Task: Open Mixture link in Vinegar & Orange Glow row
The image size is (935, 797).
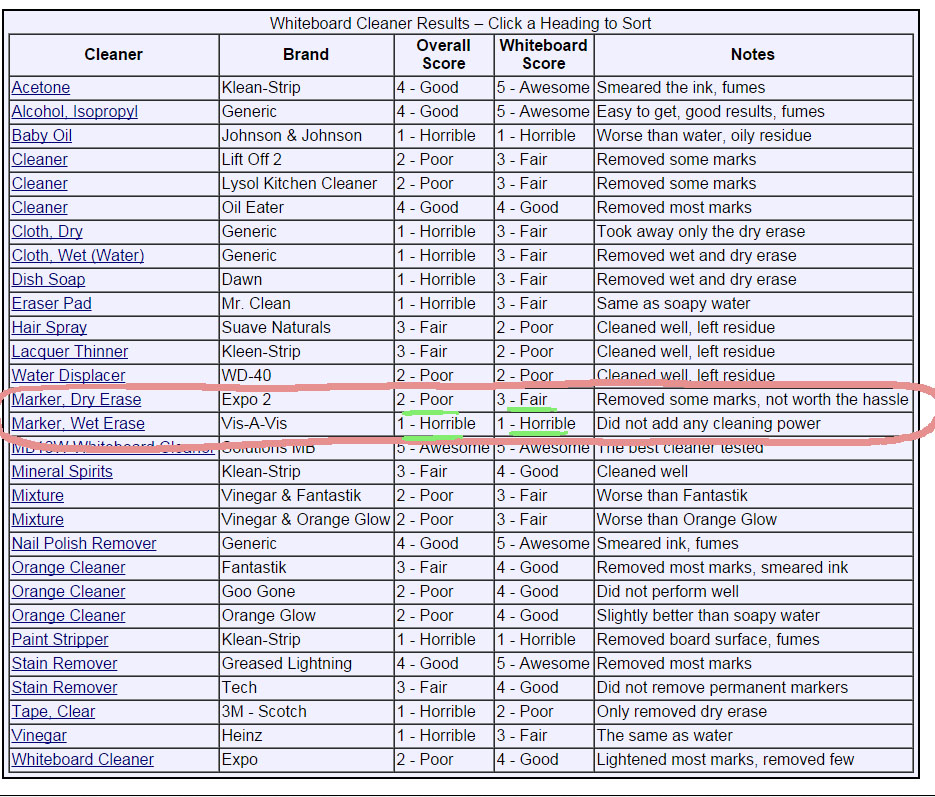Action: (x=38, y=519)
